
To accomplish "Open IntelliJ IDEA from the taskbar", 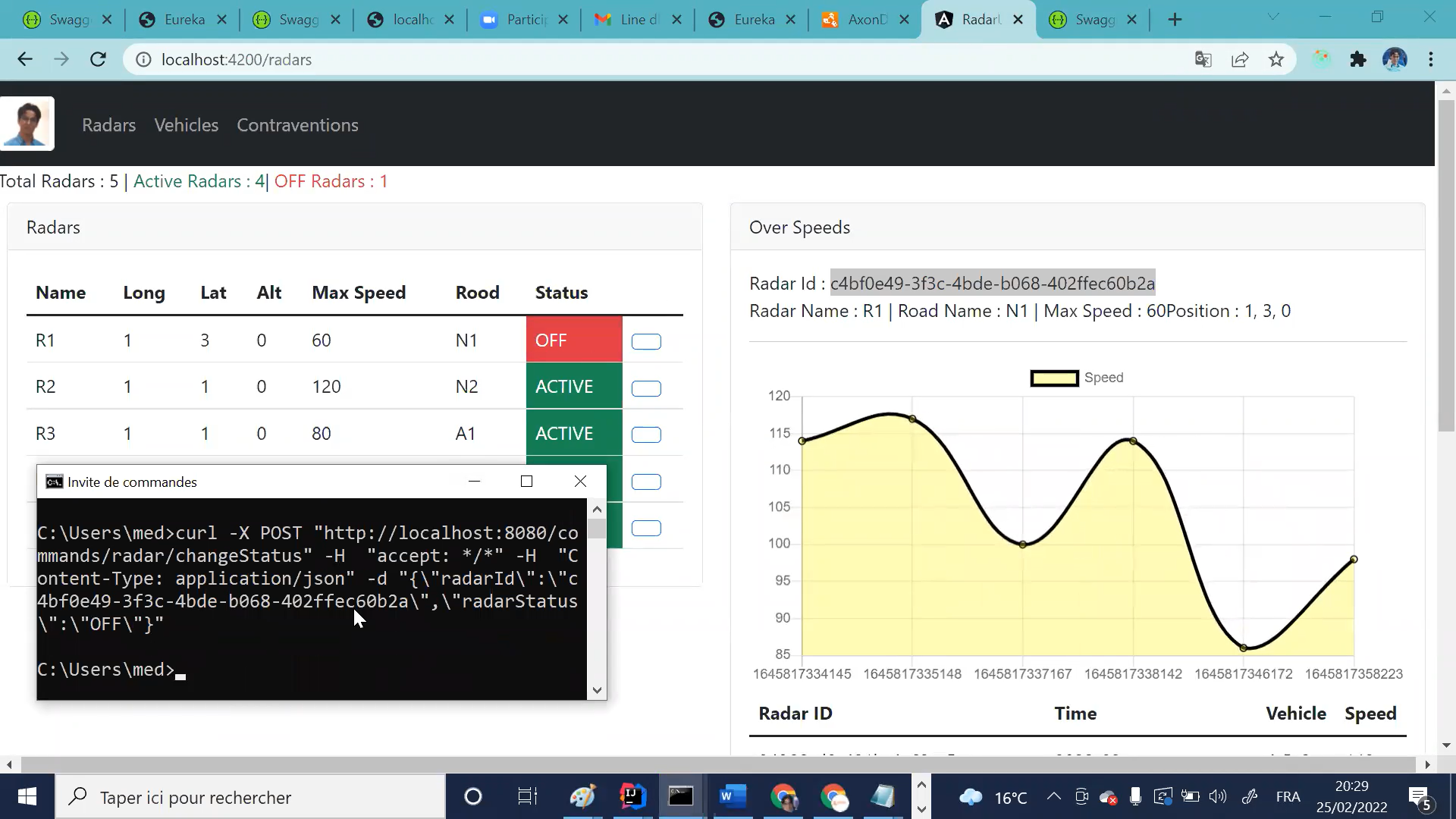I will coord(632,797).
